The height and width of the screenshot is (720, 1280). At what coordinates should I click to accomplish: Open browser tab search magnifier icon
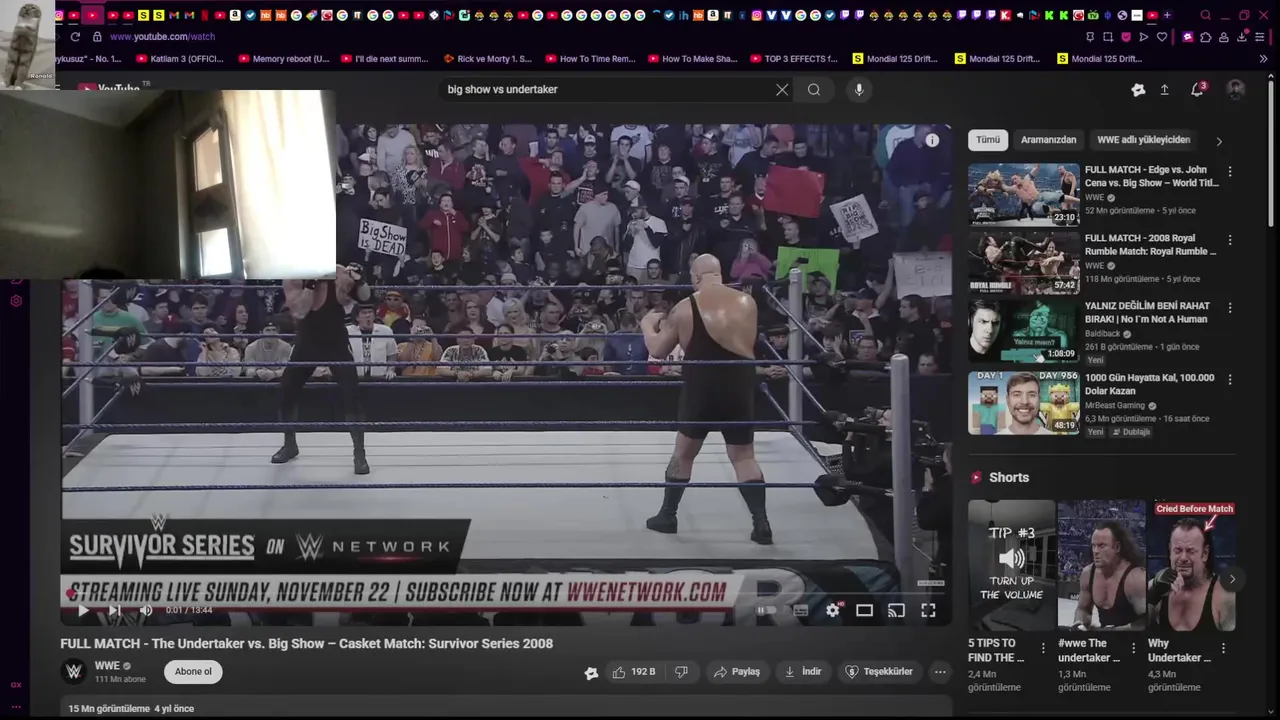tap(1205, 15)
